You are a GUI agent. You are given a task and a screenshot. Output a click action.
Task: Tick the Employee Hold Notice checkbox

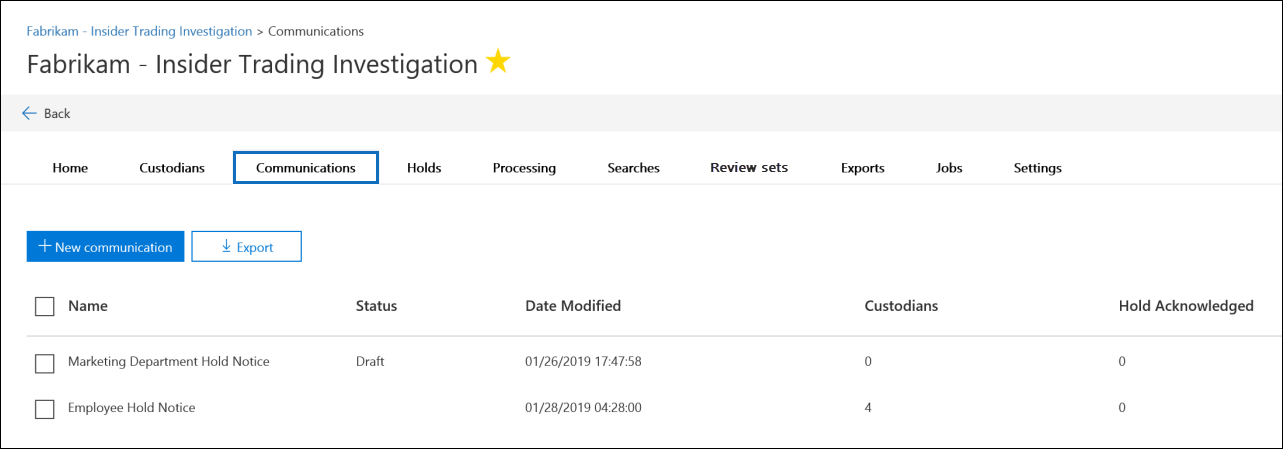click(x=44, y=409)
